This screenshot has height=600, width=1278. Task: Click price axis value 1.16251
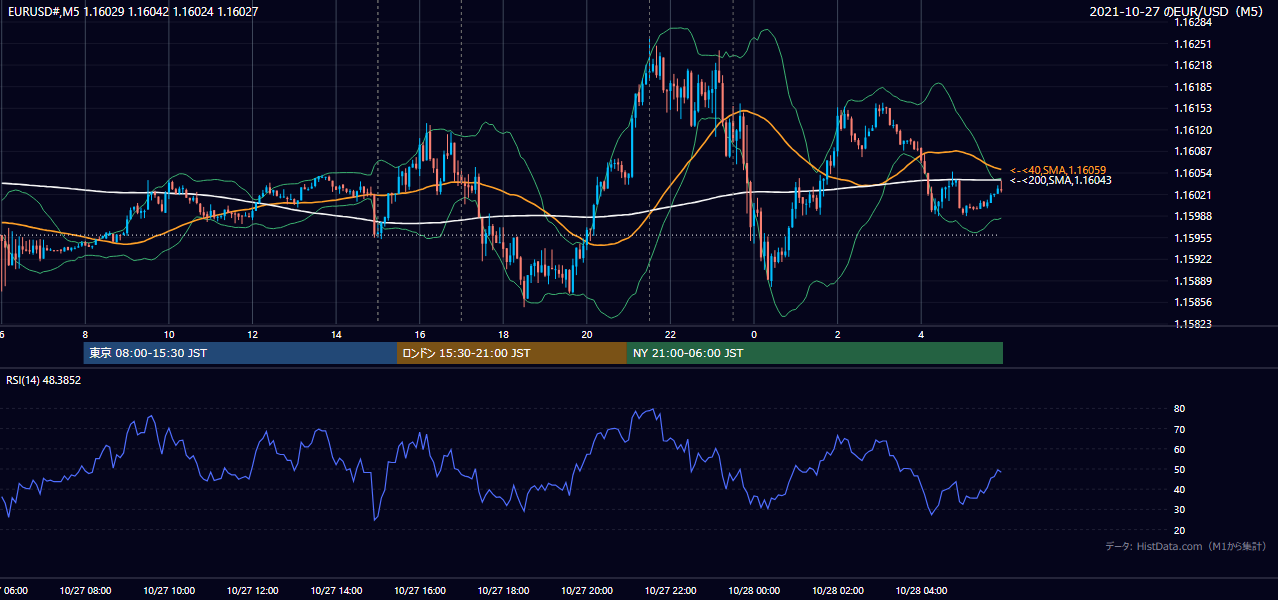[x=1193, y=44]
